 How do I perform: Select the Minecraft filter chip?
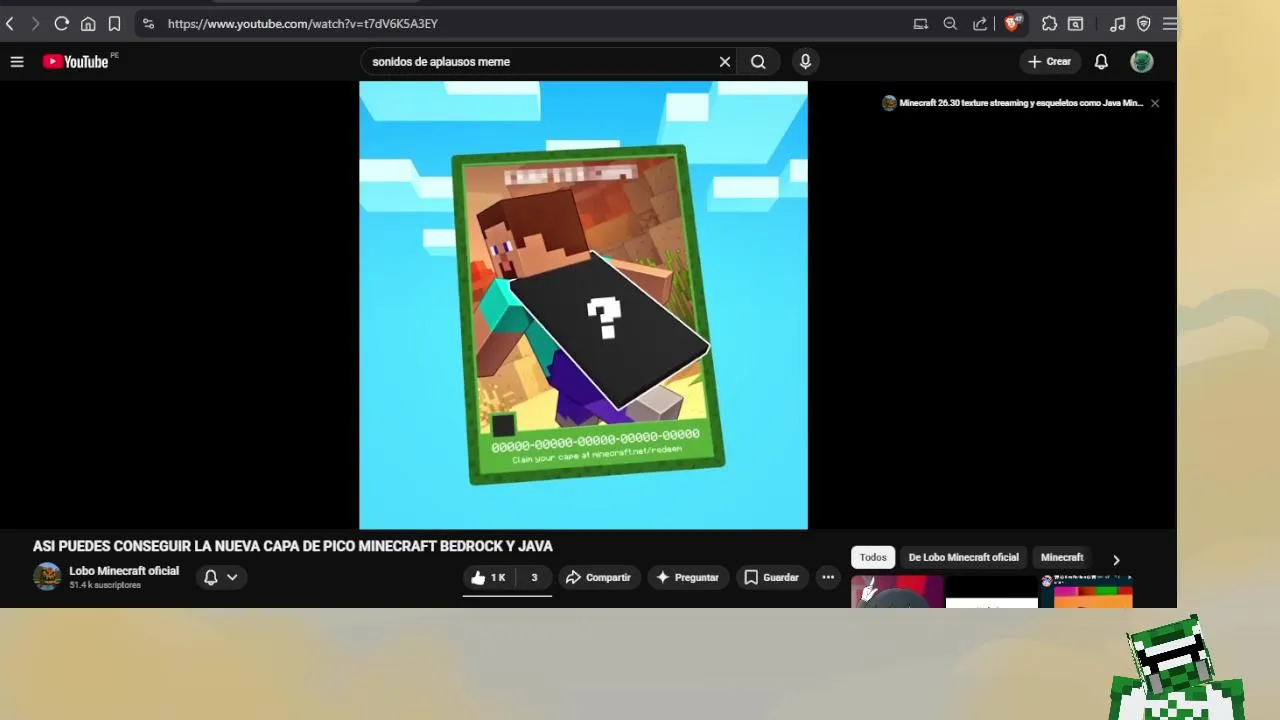click(1062, 558)
